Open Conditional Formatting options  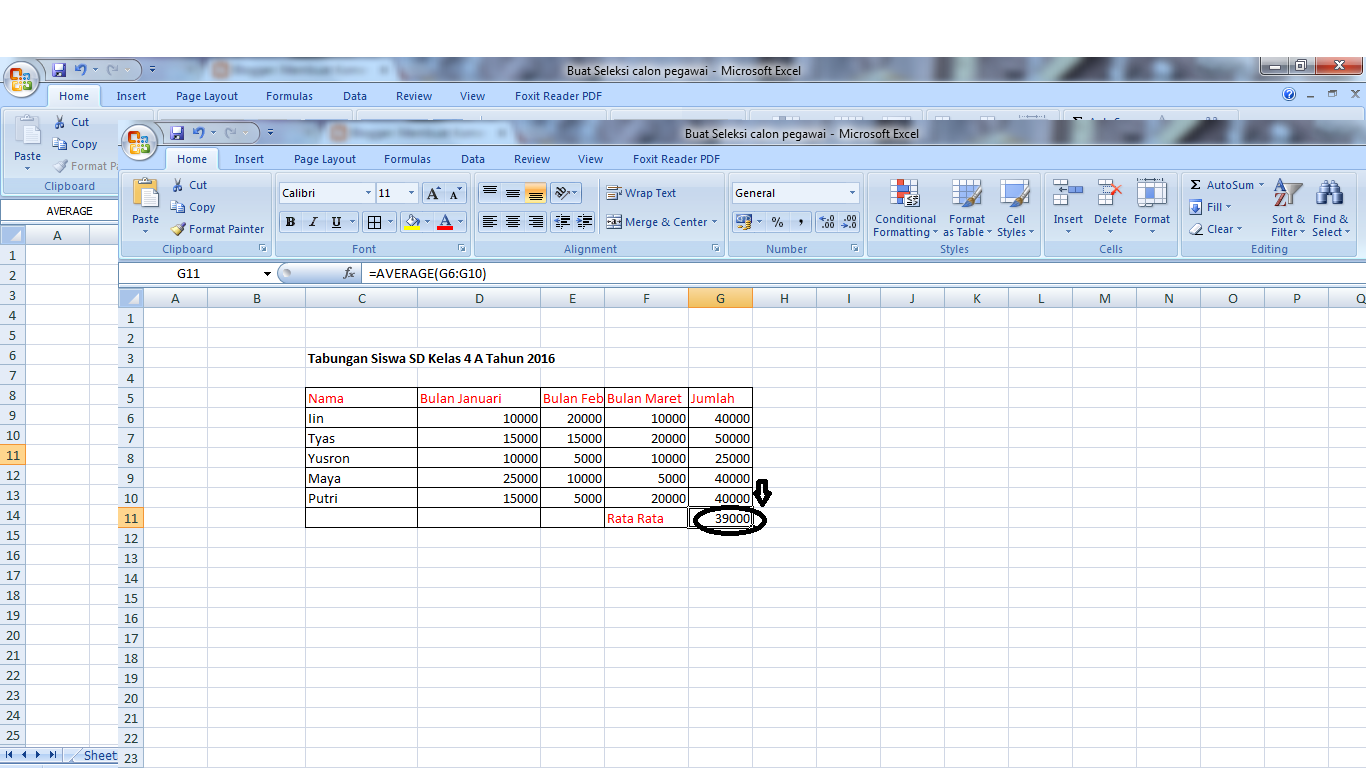[x=904, y=208]
